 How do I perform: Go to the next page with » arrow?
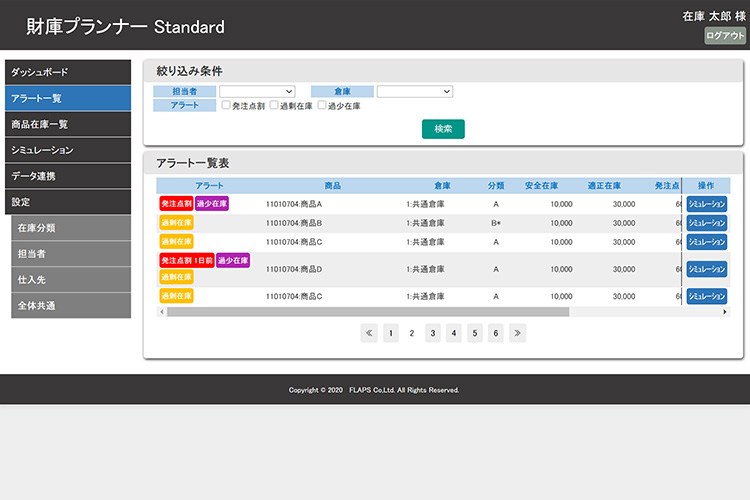[x=517, y=333]
